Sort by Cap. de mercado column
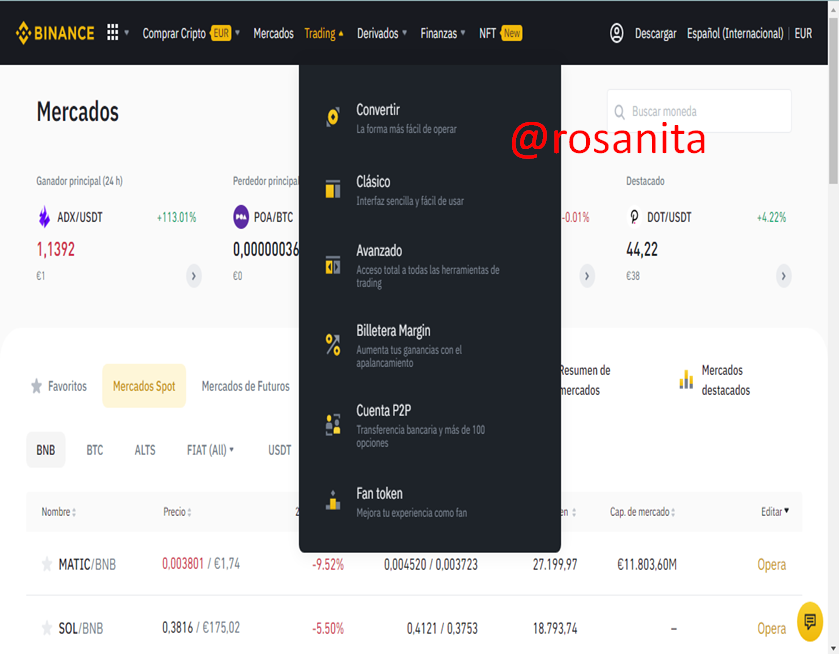 click(x=643, y=512)
